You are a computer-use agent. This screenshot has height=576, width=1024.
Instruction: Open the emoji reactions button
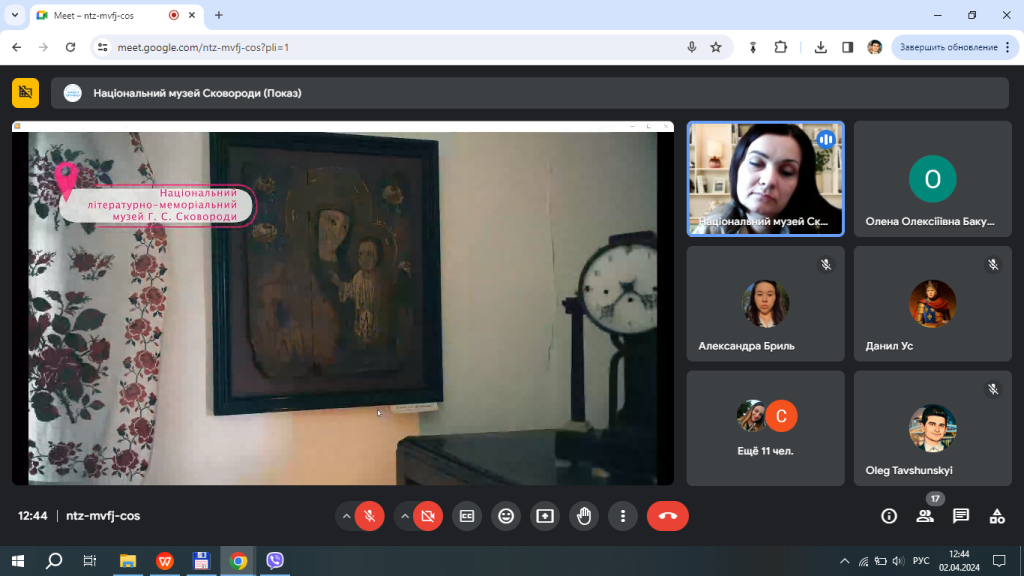[506, 516]
